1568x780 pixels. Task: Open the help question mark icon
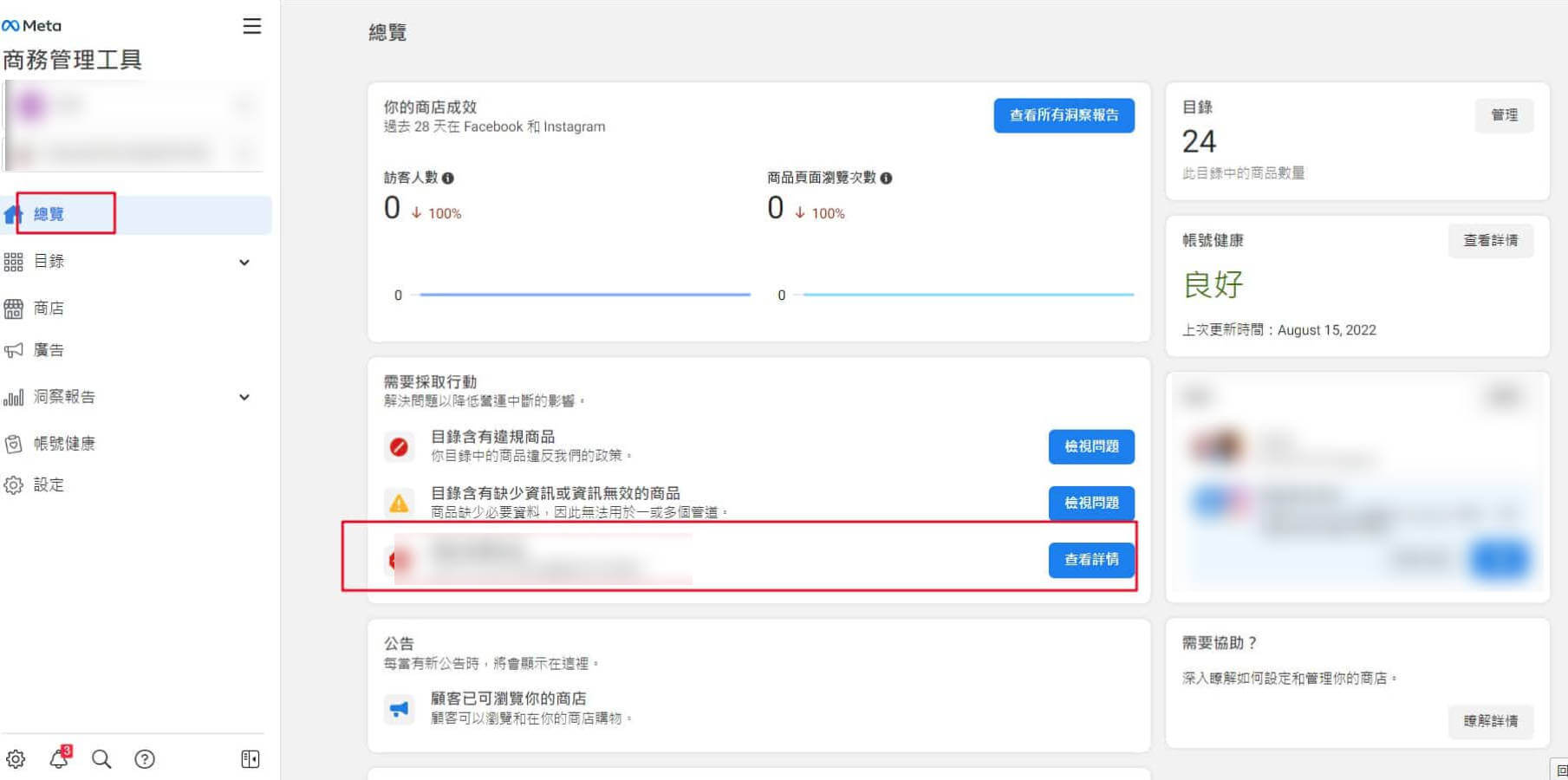145,759
